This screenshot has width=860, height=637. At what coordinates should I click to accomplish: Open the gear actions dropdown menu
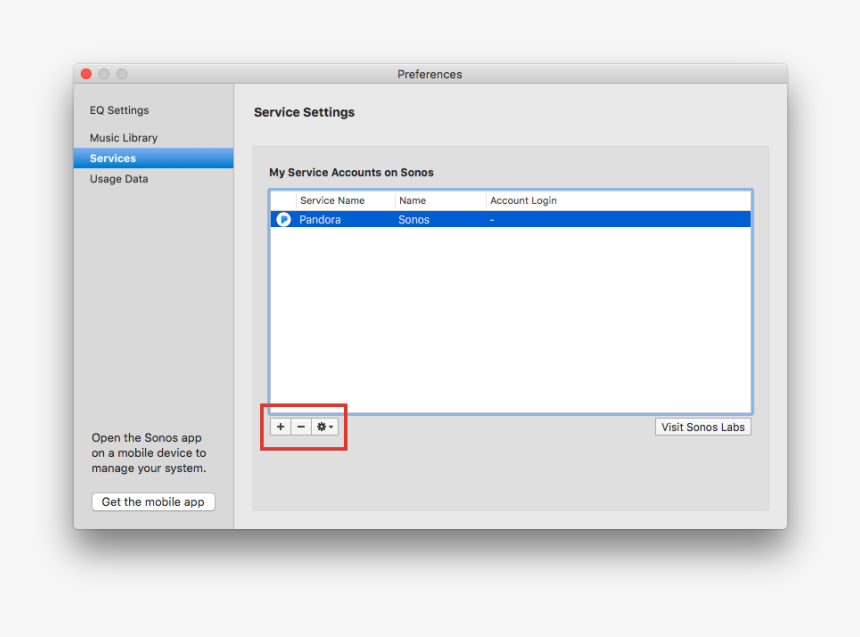tap(325, 427)
